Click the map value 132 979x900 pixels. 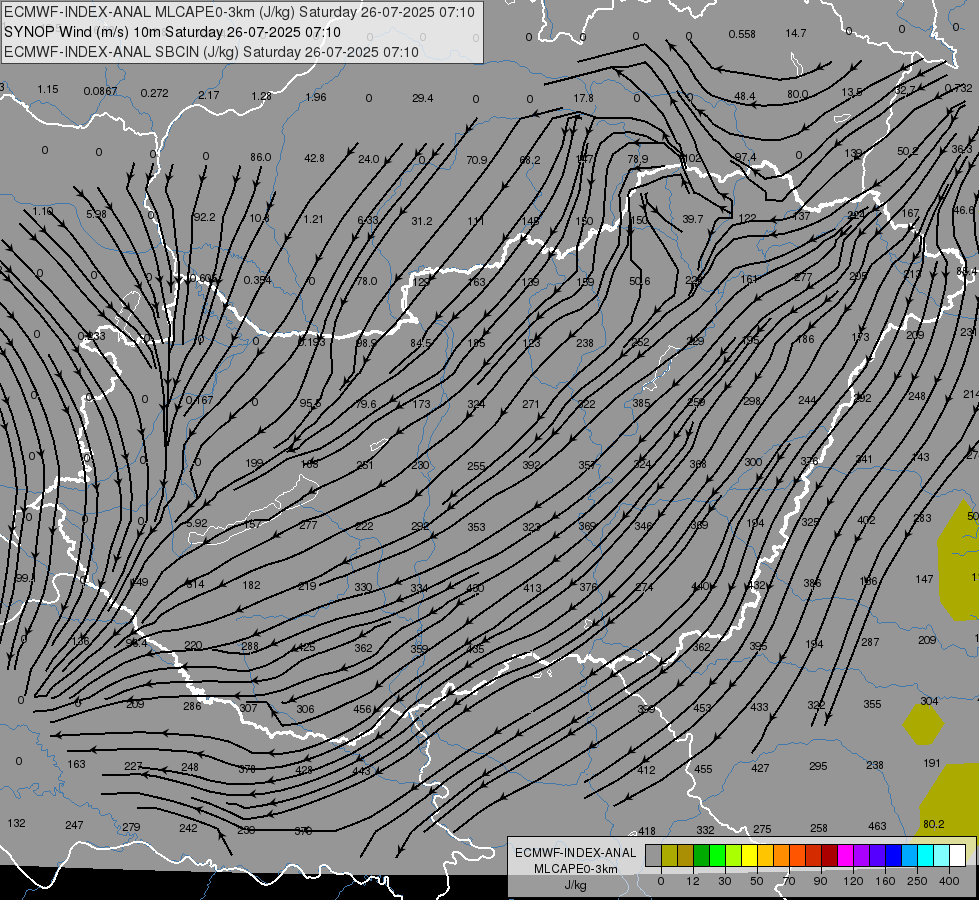16,823
